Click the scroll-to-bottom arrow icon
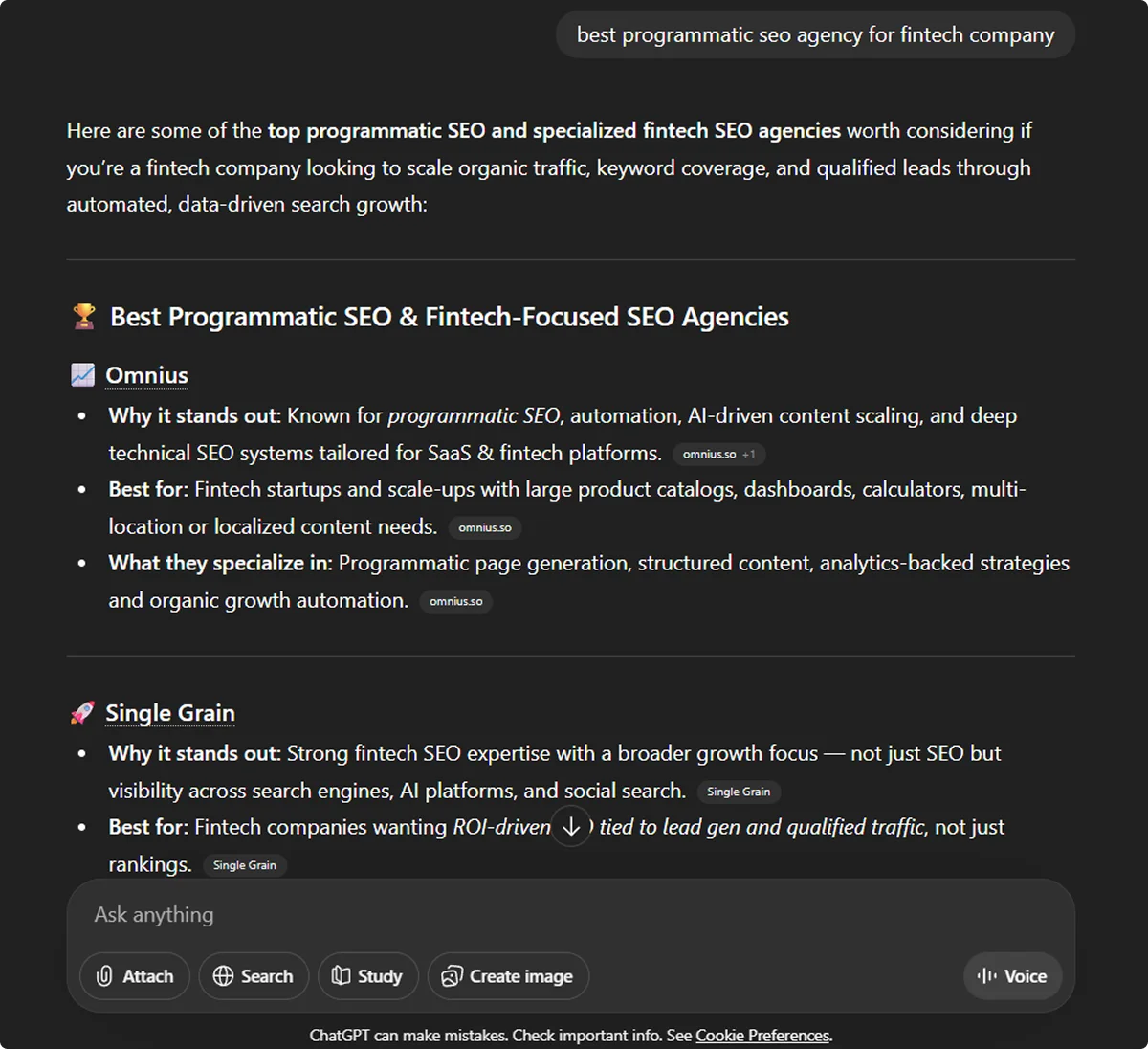The height and width of the screenshot is (1049, 1148). point(571,827)
